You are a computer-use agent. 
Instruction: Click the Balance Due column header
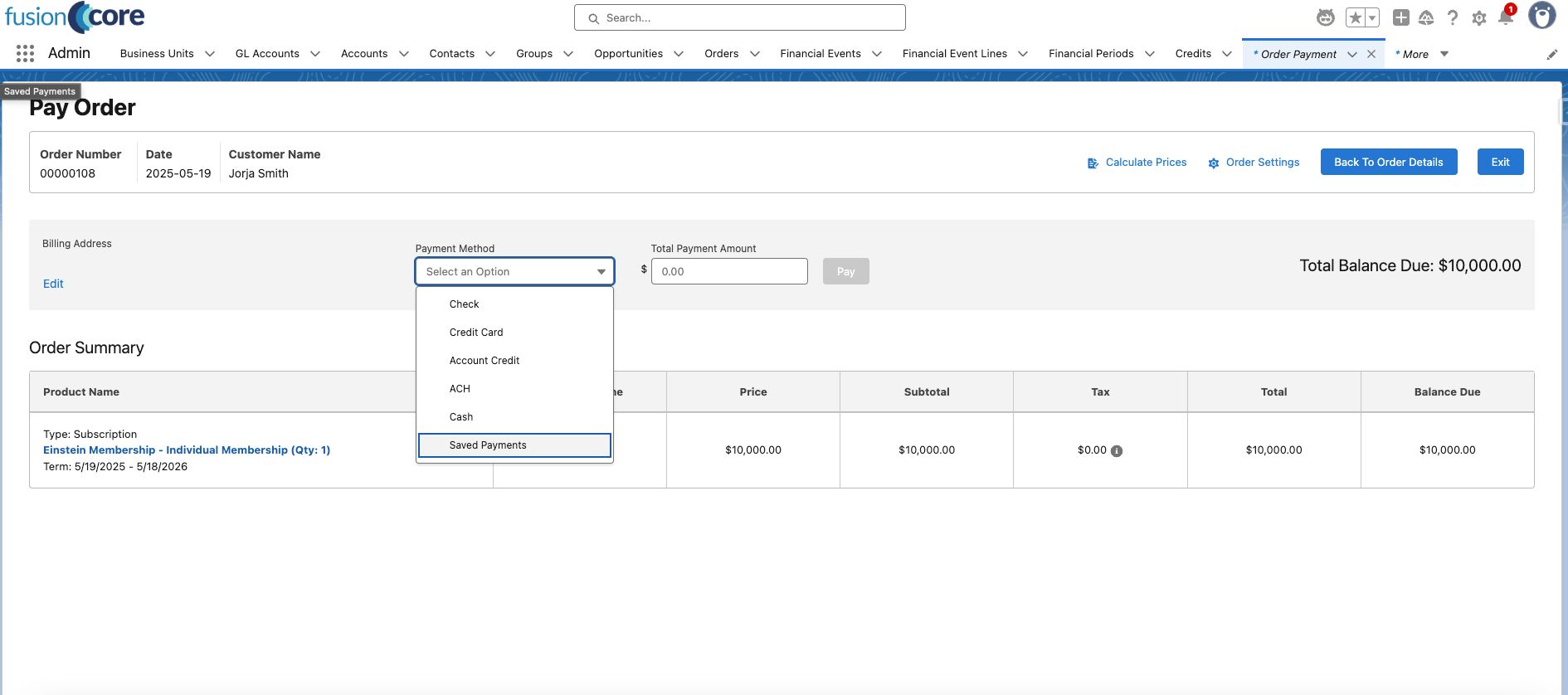[x=1447, y=392]
